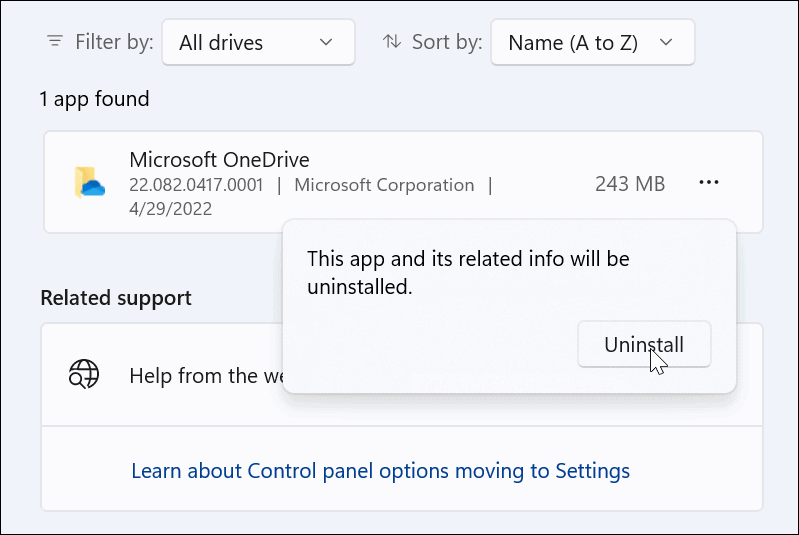The image size is (799, 535).
Task: Select the Microsoft OneDrive app name
Action: (x=219, y=160)
